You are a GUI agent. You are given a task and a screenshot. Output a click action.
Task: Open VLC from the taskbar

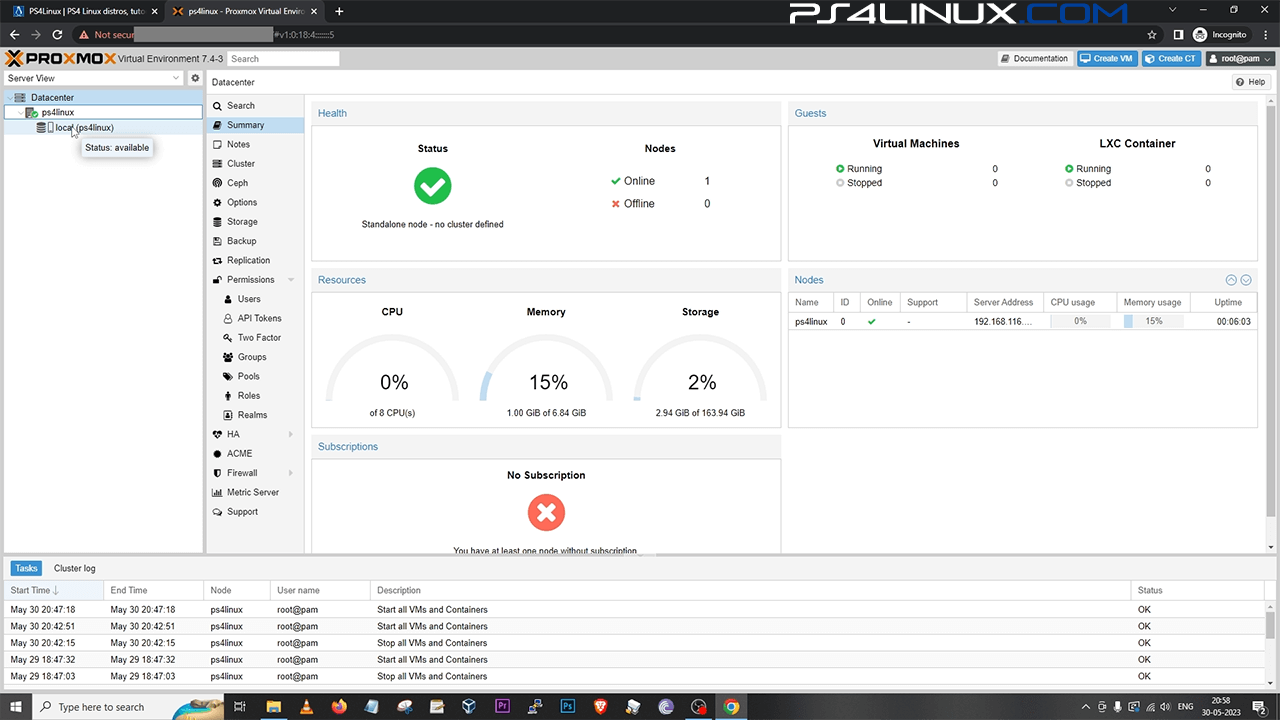306,707
